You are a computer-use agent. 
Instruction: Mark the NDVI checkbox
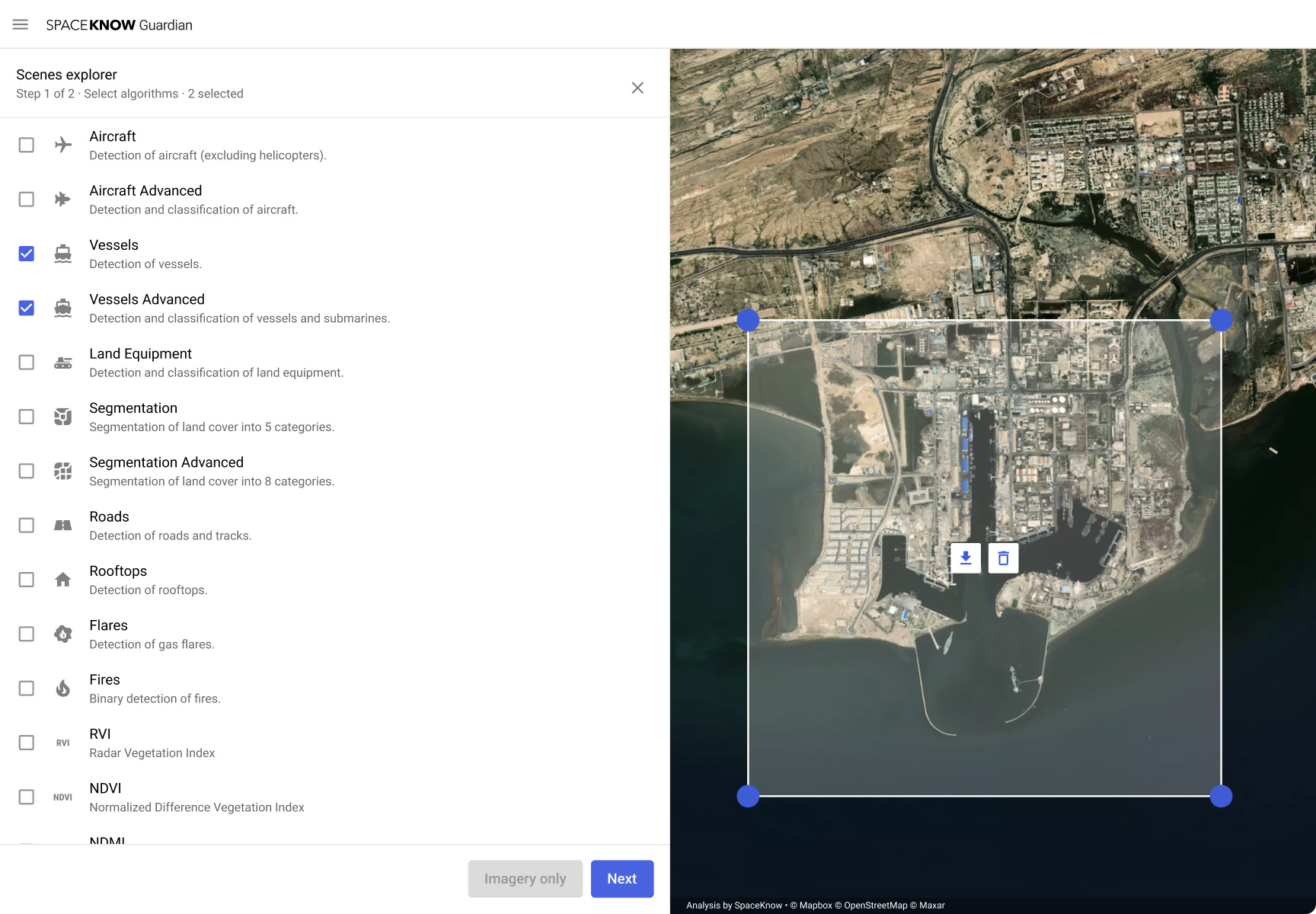click(x=27, y=797)
